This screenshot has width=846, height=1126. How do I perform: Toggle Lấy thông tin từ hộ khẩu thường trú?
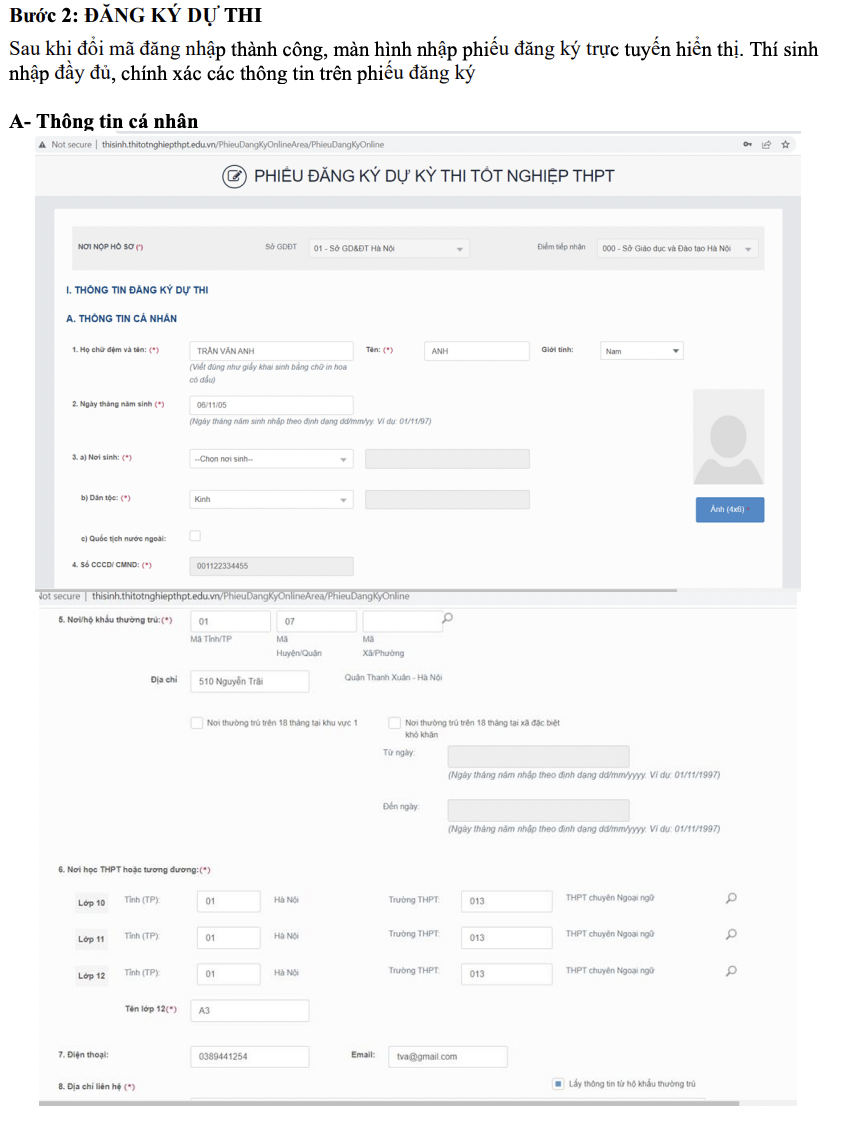click(x=558, y=1084)
